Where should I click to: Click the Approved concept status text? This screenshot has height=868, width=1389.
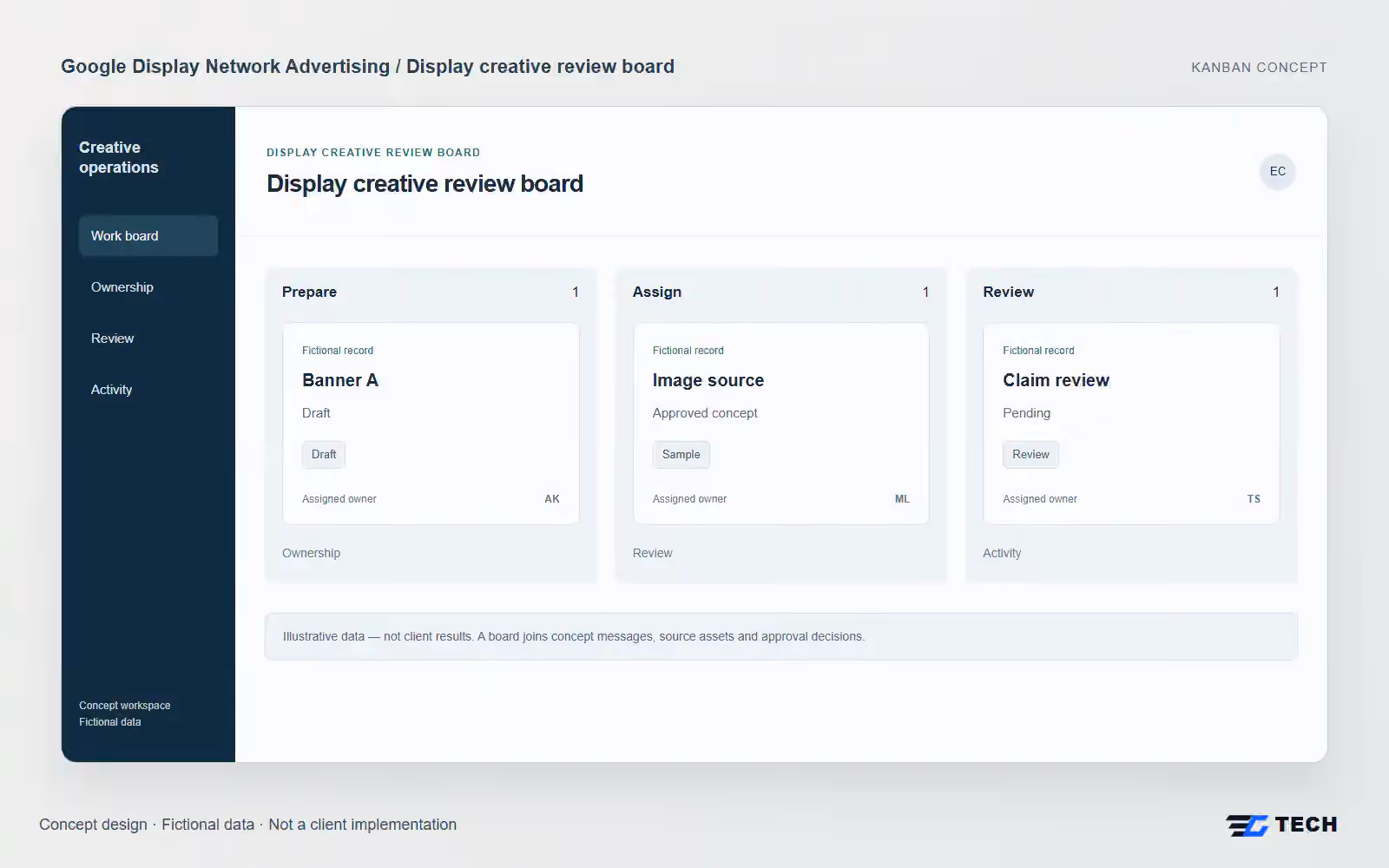point(705,413)
